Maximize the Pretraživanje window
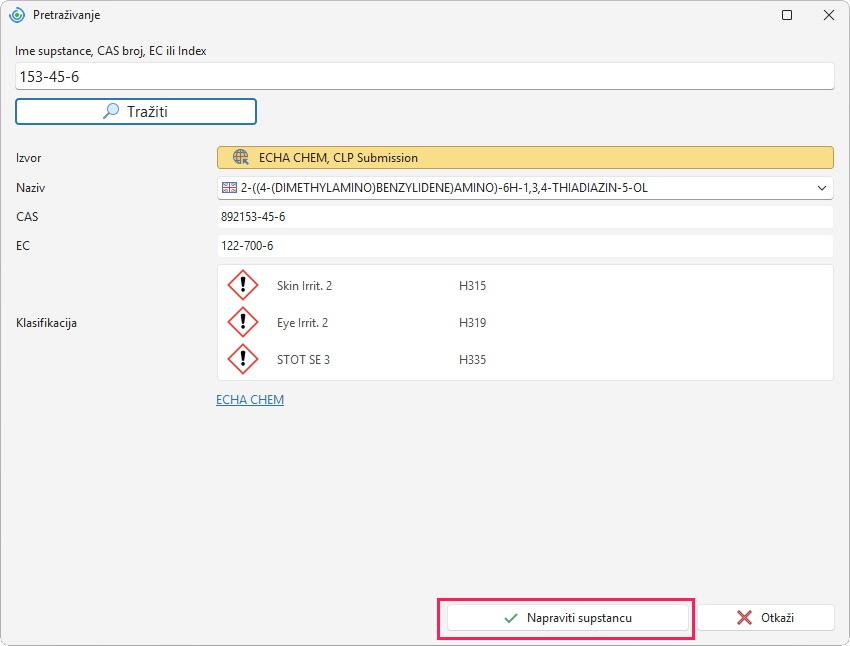 (x=787, y=15)
